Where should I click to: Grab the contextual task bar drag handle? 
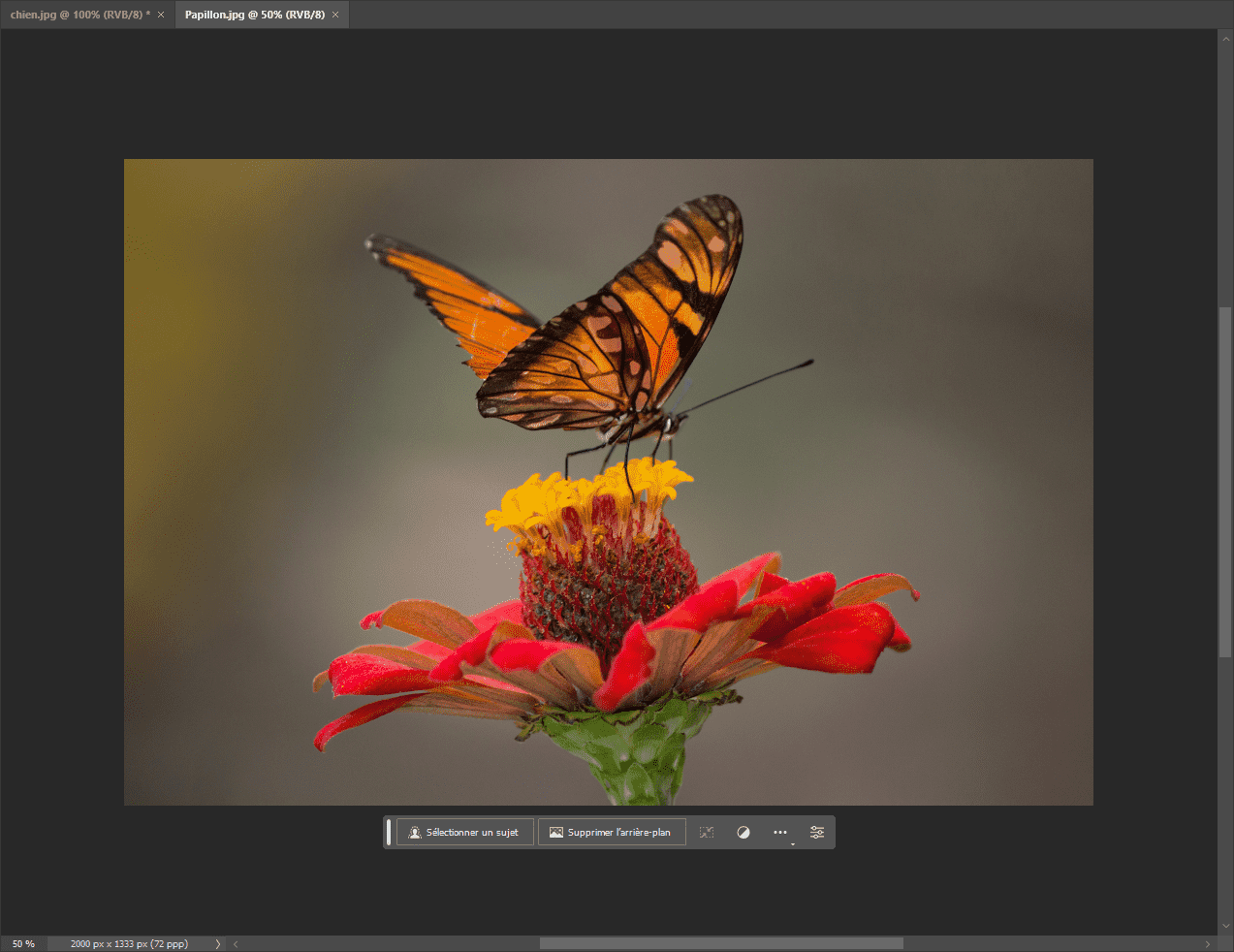point(389,833)
